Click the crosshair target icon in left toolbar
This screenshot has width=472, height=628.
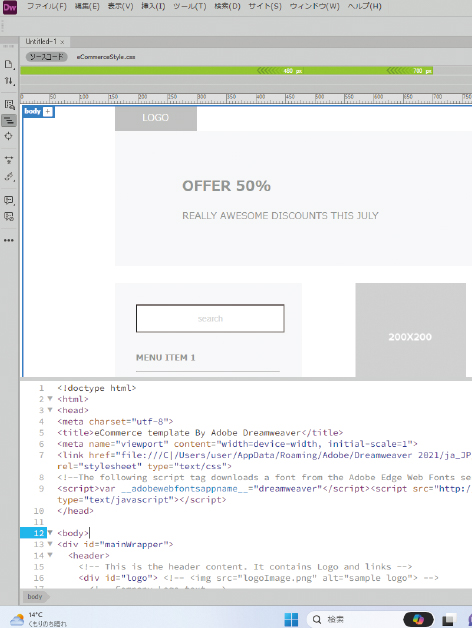tap(9, 136)
